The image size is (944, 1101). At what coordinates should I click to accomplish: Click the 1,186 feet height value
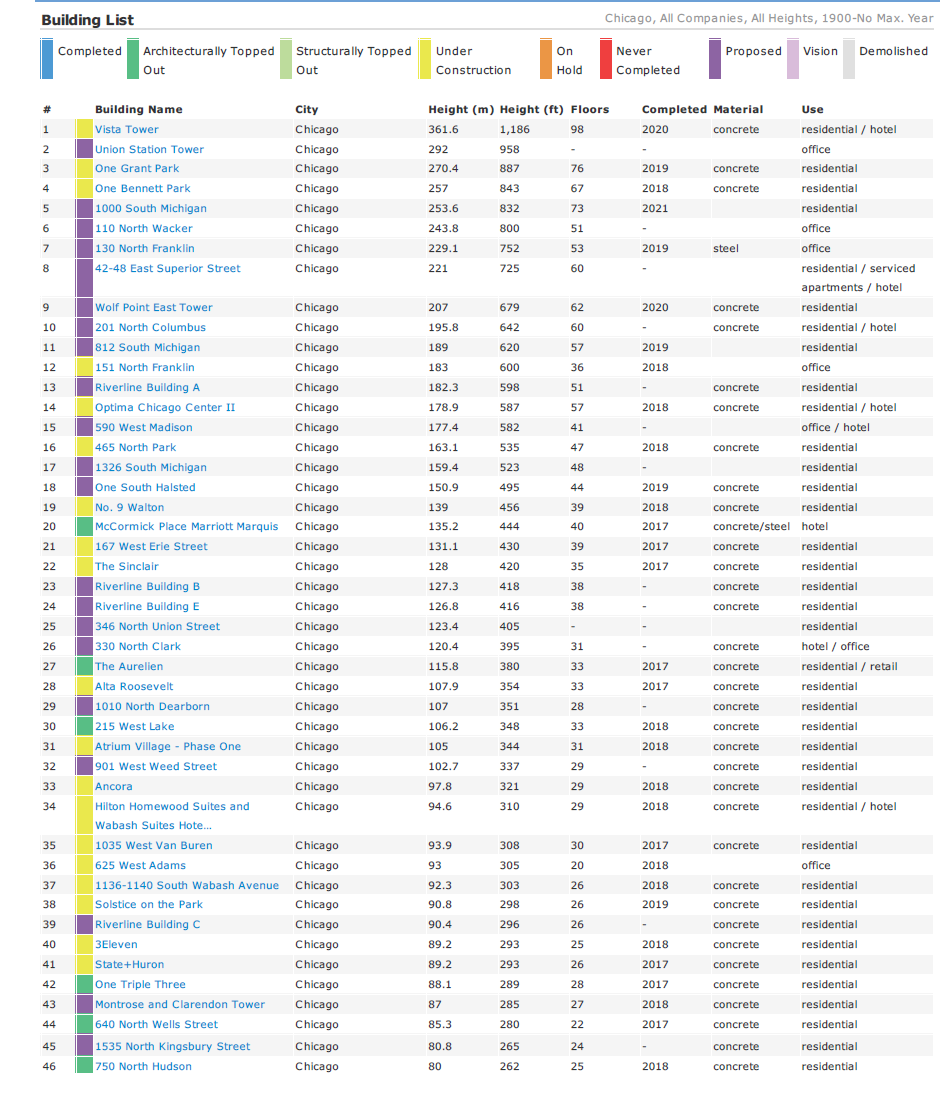(x=515, y=129)
